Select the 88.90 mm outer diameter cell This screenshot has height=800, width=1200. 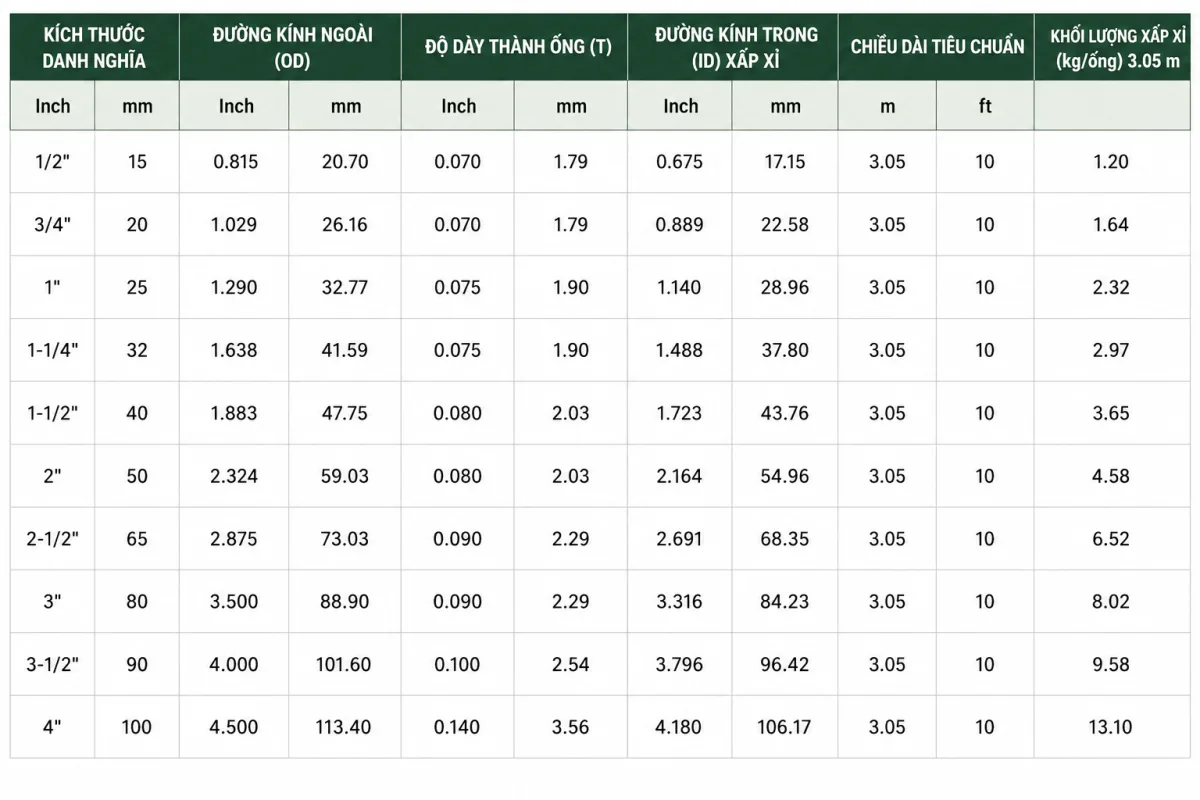point(344,602)
